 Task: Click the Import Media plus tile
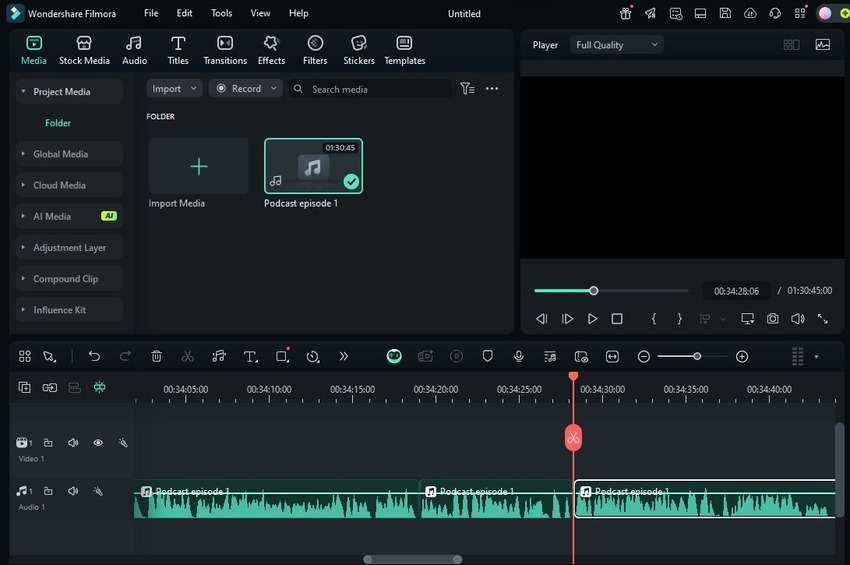[x=198, y=166]
